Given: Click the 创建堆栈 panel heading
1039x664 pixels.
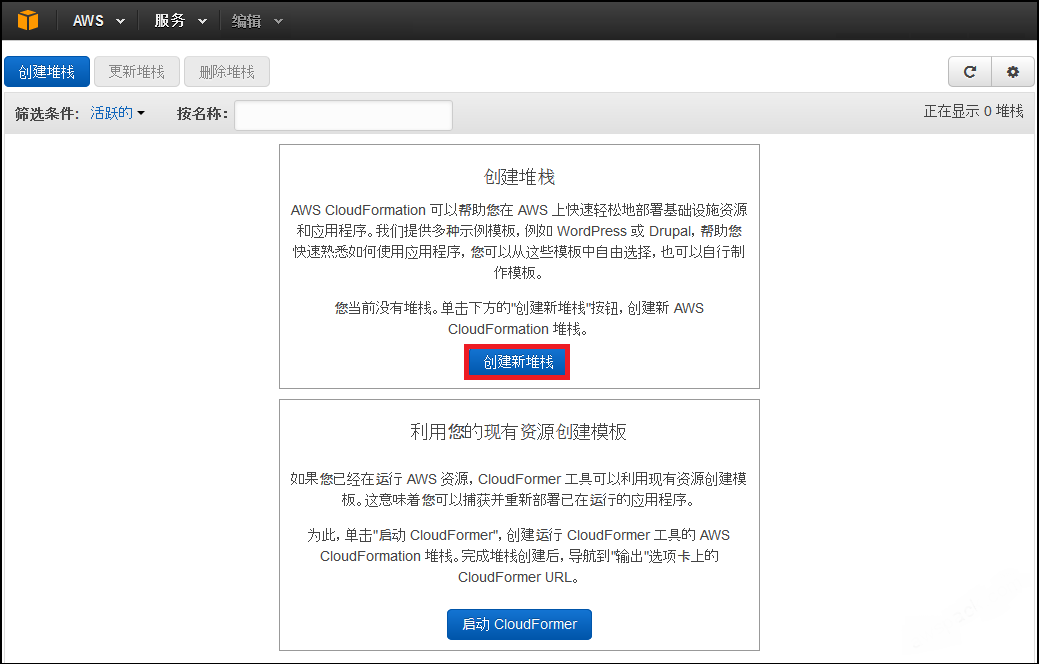Looking at the screenshot, I should [519, 177].
